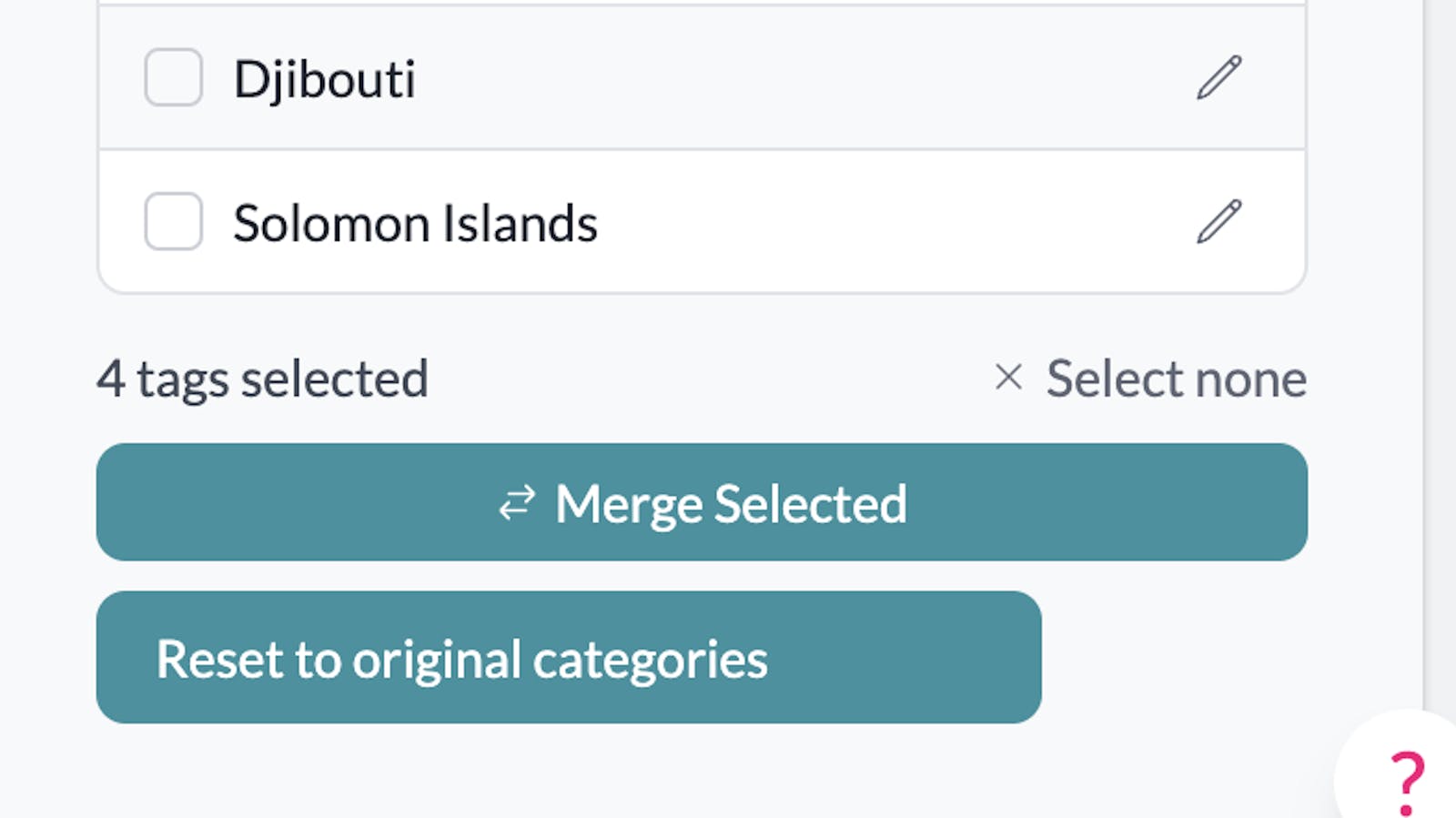Click the word "none" in Select none
Image resolution: width=1456 pixels, height=818 pixels.
(1250, 379)
